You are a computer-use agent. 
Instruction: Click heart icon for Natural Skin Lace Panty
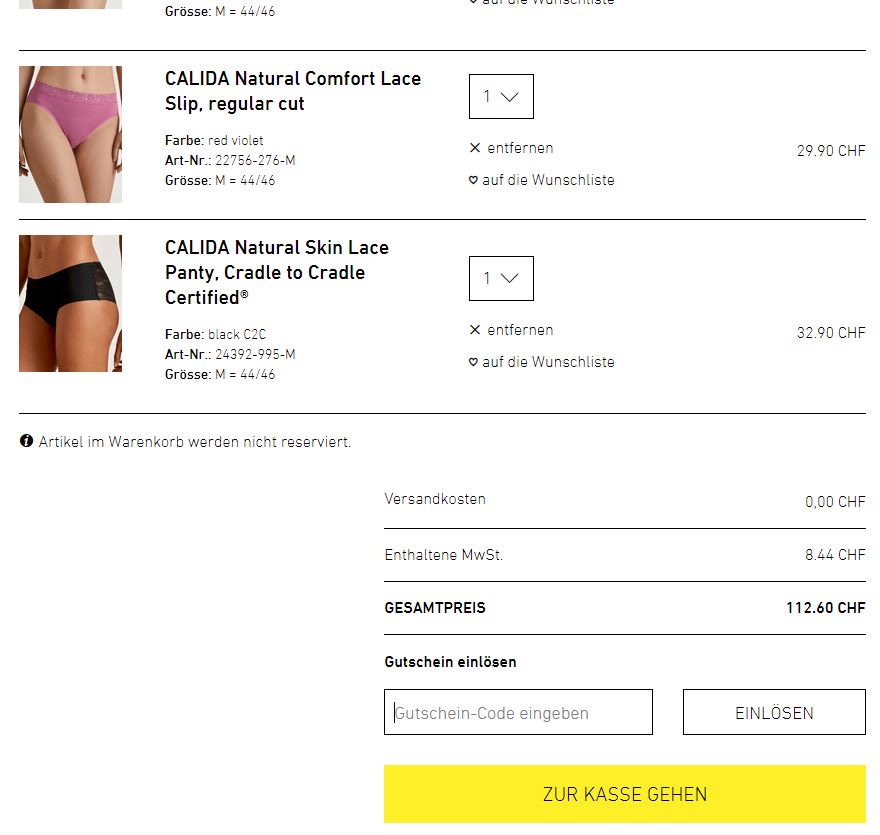coord(473,362)
